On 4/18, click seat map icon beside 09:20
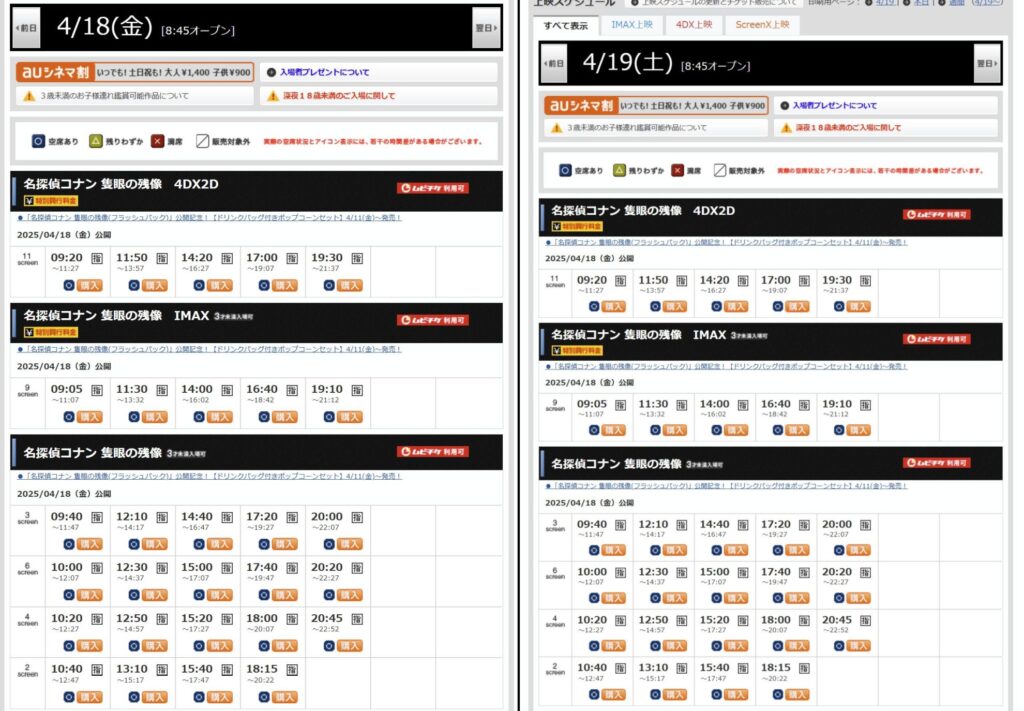The height and width of the screenshot is (711, 1024). 97,259
